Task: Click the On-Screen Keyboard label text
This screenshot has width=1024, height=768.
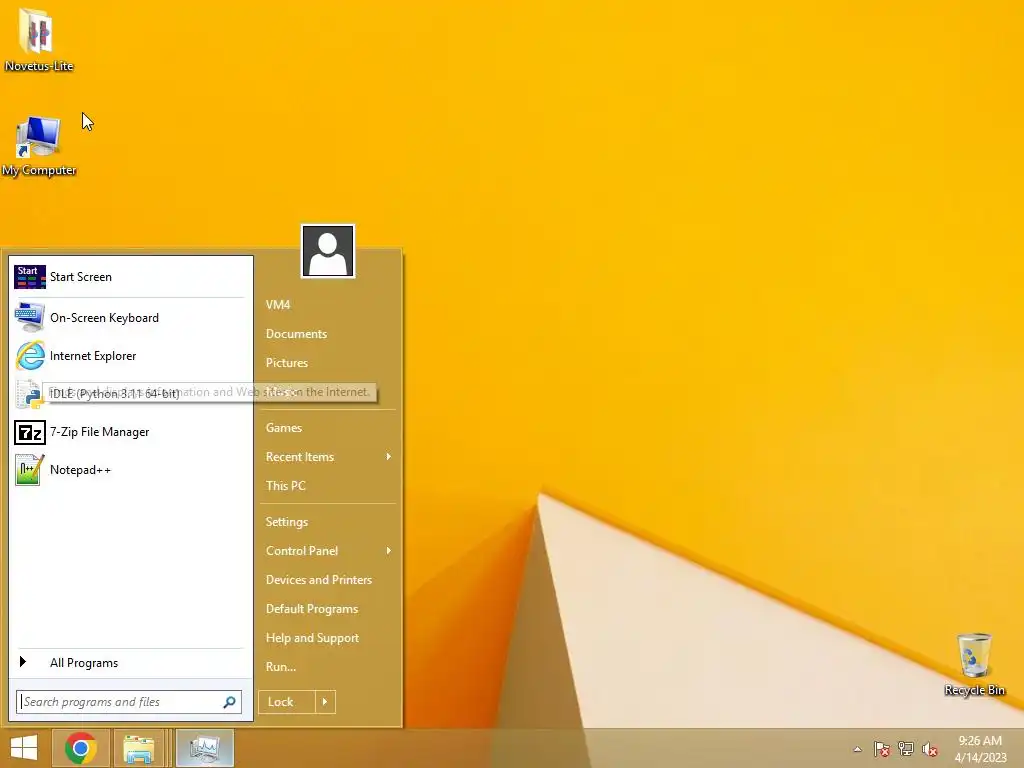Action: coord(104,318)
